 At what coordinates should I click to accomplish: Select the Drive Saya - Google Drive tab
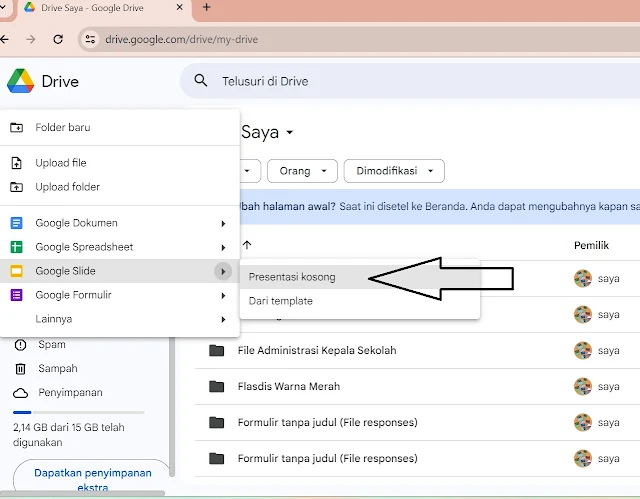(104, 8)
